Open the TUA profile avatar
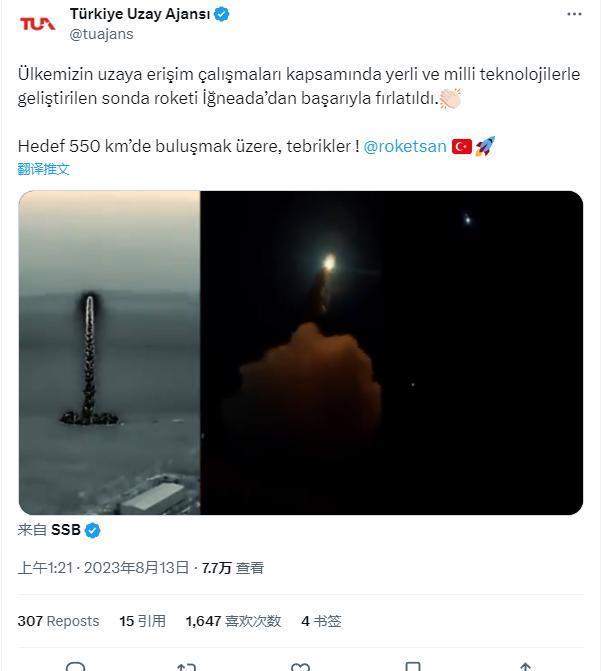Viewport: 601px width, 671px height. tap(38, 24)
